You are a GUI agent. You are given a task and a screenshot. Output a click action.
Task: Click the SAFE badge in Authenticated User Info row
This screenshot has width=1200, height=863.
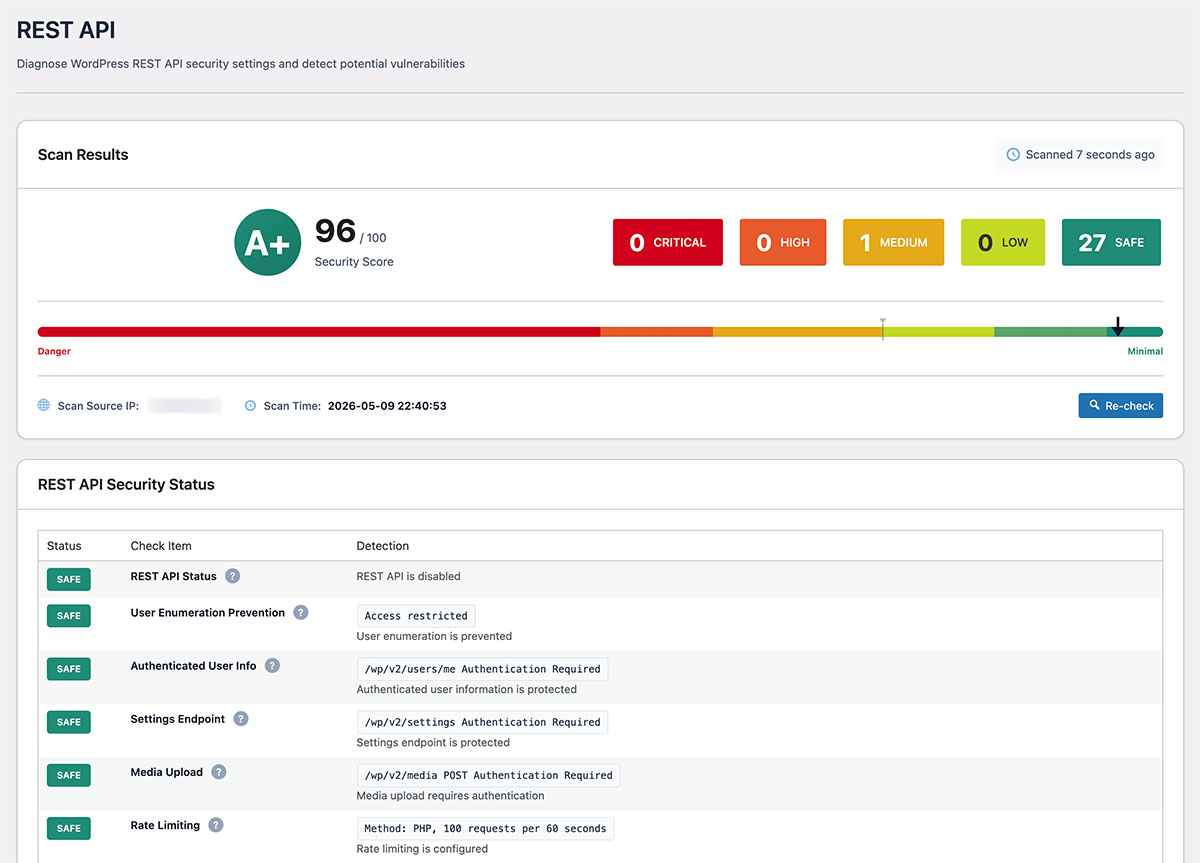coord(69,669)
